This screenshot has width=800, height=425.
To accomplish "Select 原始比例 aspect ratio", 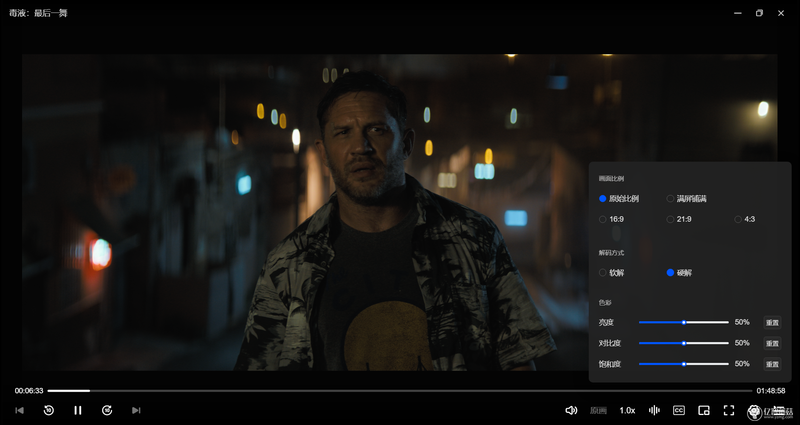I will click(x=619, y=198).
